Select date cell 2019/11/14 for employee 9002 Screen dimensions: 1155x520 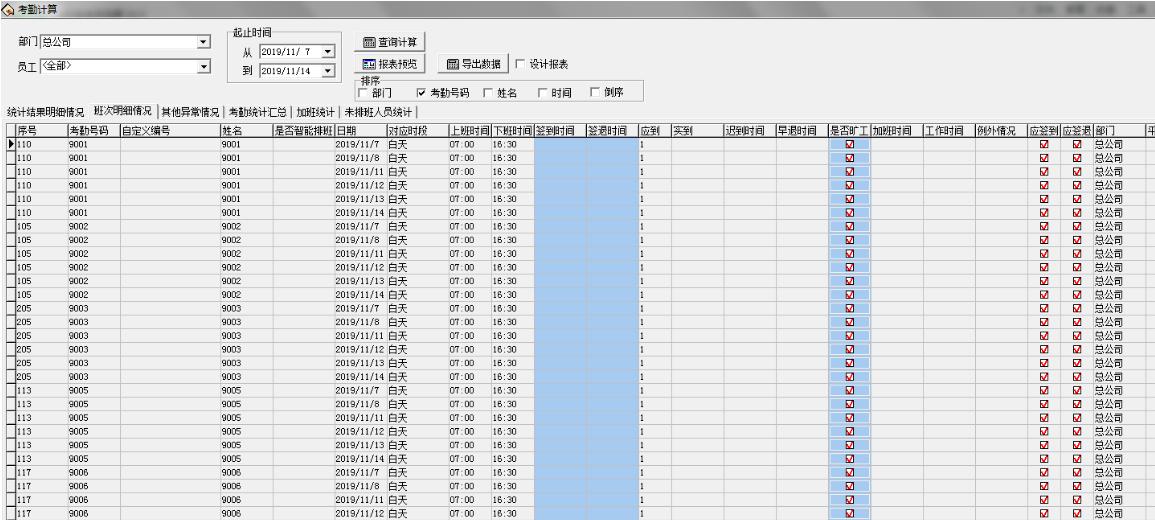[360, 295]
